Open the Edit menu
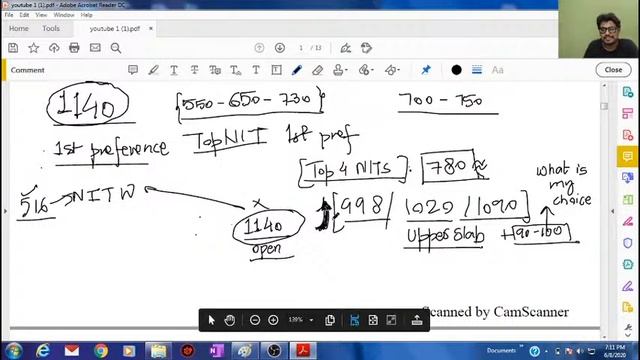640x360 pixels. pos(24,15)
